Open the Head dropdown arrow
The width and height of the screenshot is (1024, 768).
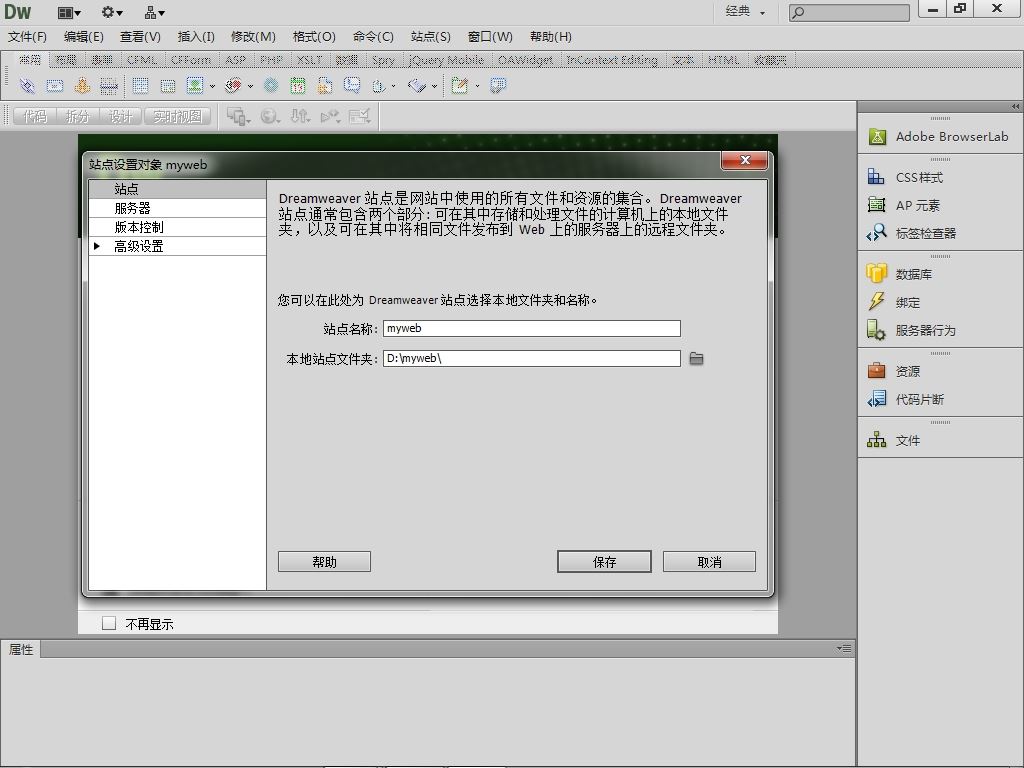click(394, 86)
